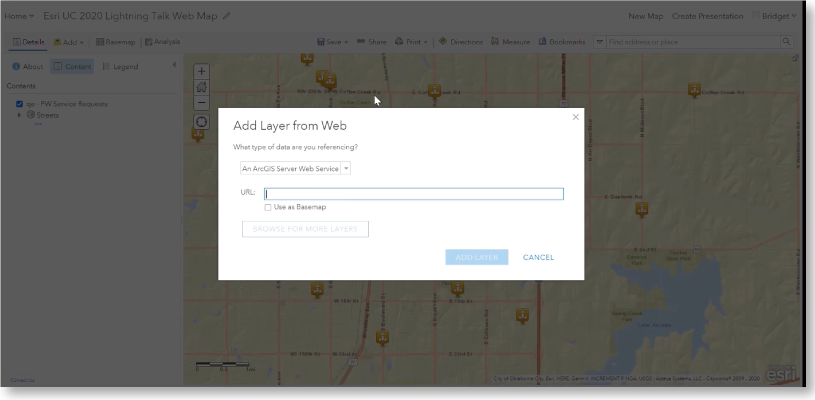Switch to the Legend tab
815x400 pixels.
point(120,66)
